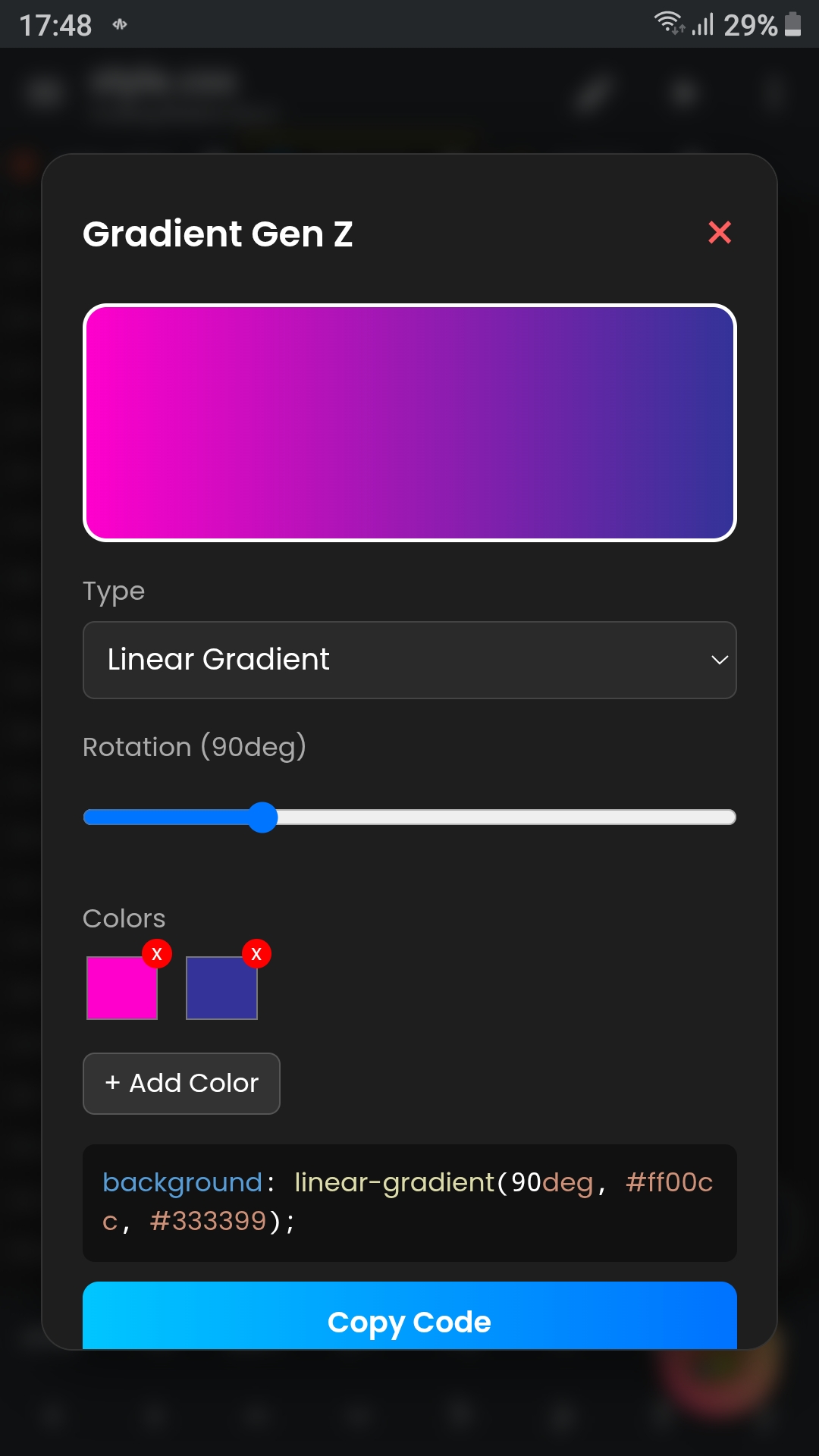Tap the 17:48 clock in status bar
819x1456 pixels.
[55, 25]
